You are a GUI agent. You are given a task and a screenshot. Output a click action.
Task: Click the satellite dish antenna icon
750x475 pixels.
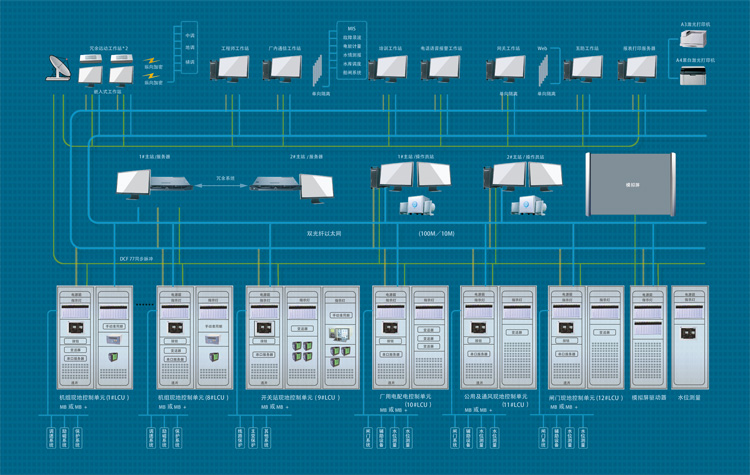[x=58, y=69]
